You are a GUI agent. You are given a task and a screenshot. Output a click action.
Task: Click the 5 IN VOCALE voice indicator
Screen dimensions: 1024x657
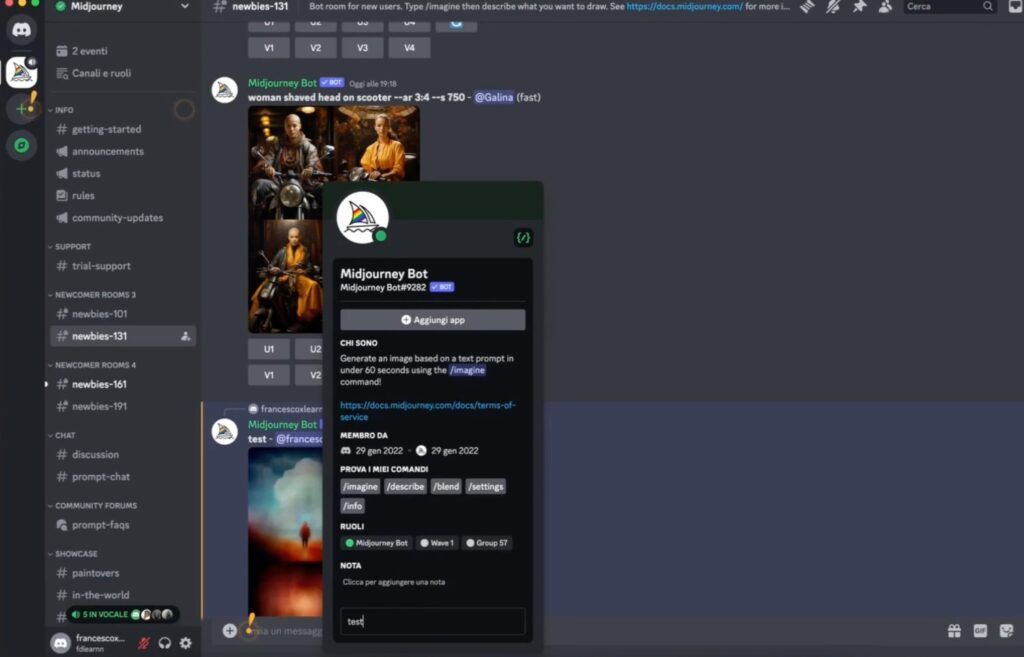point(123,615)
